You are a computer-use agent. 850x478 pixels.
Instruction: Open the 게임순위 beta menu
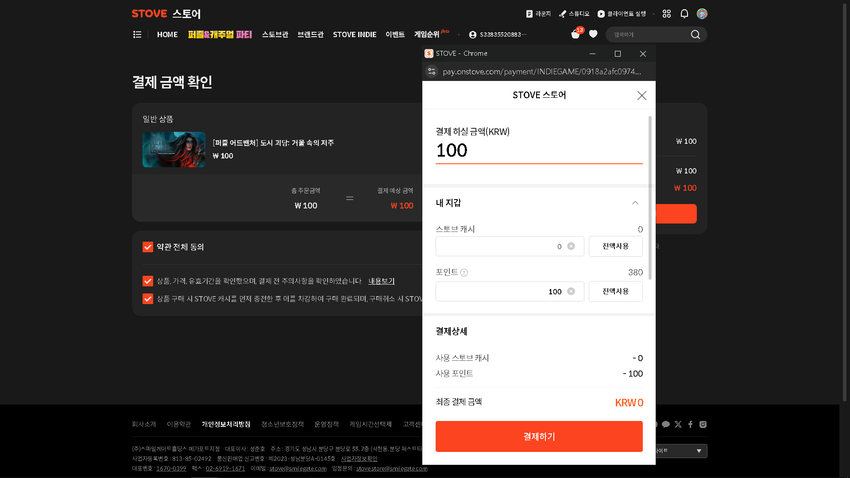(x=432, y=34)
